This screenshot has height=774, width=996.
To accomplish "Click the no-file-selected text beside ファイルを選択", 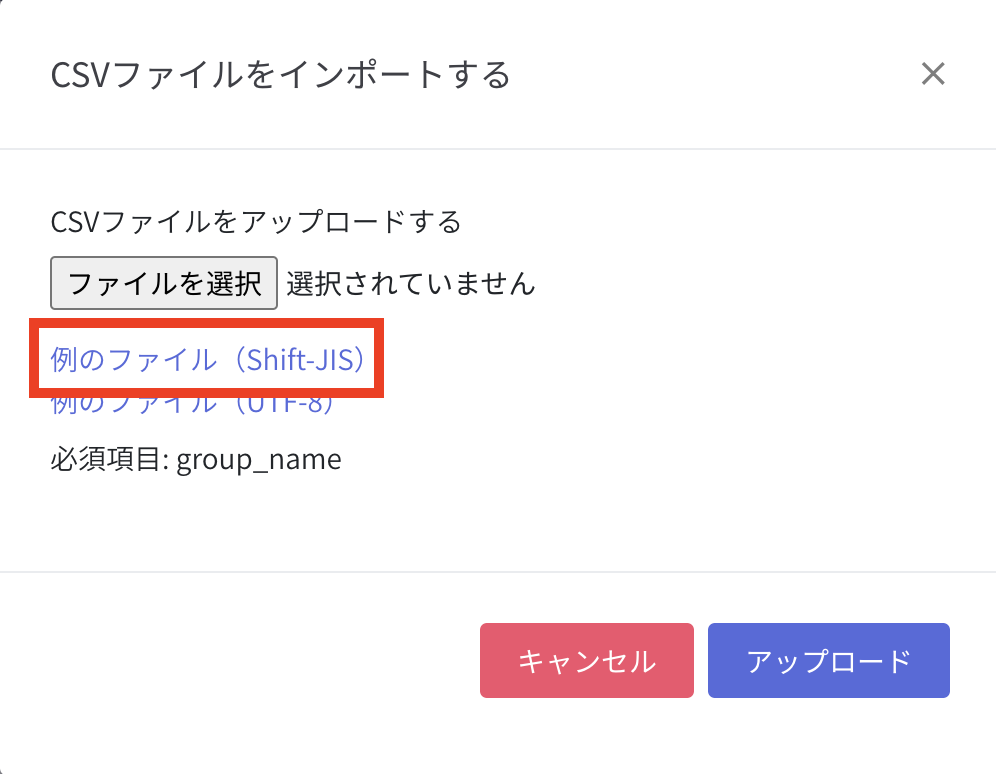I will tap(410, 284).
